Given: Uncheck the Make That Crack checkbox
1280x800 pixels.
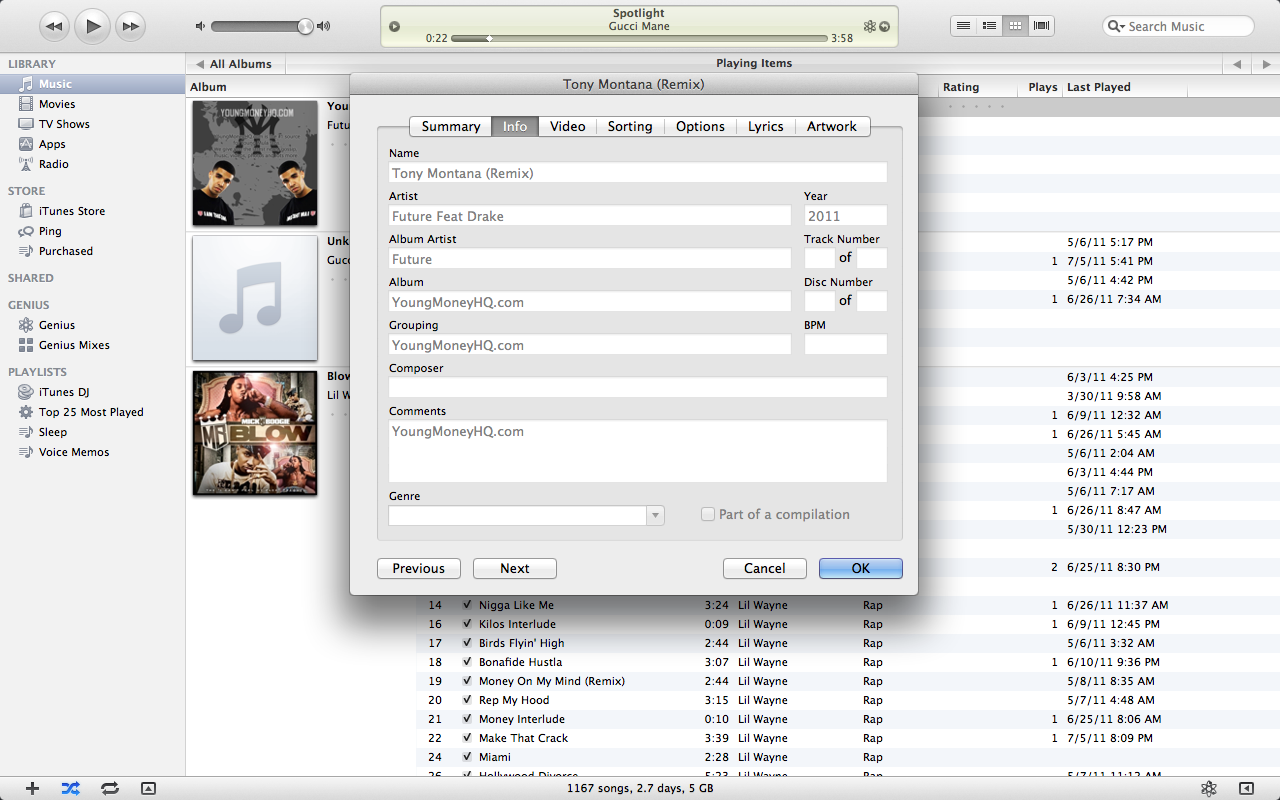Looking at the screenshot, I should coord(467,738).
